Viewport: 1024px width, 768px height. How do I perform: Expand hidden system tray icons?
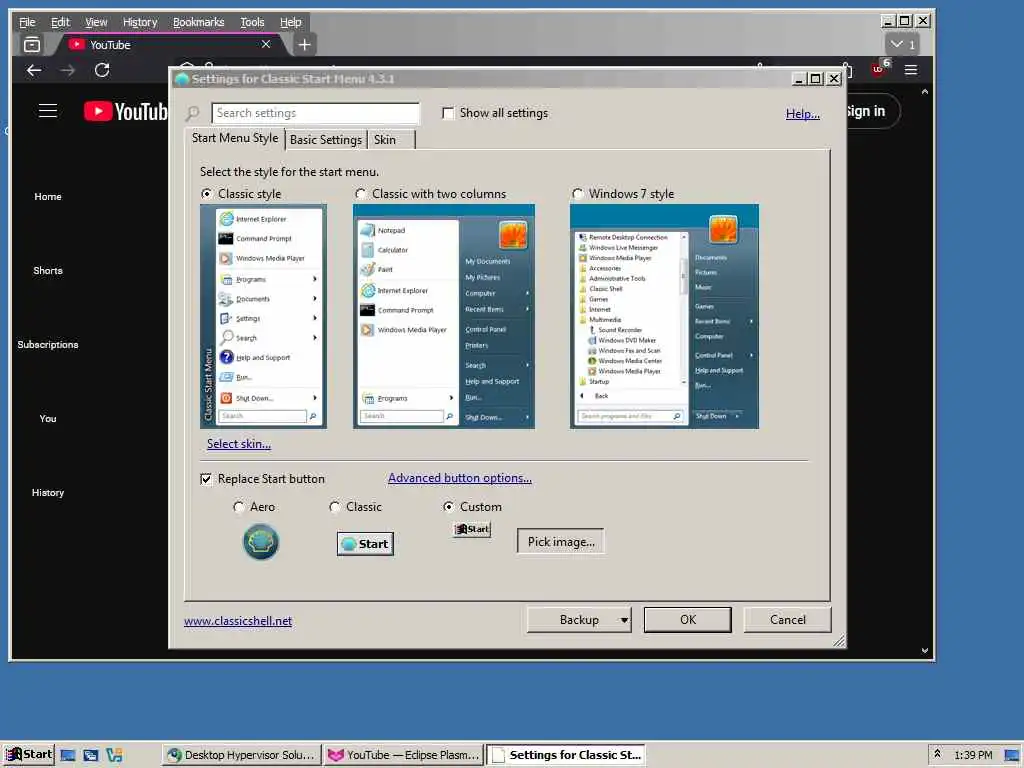pyautogui.click(x=937, y=754)
